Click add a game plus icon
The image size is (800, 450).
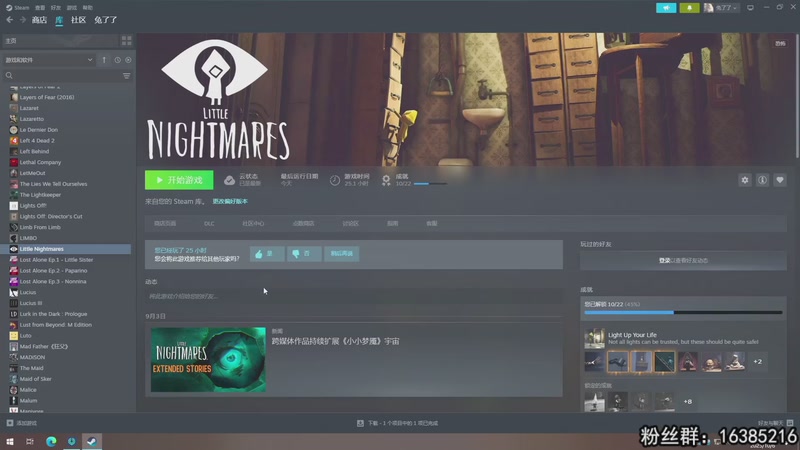tap(10, 423)
